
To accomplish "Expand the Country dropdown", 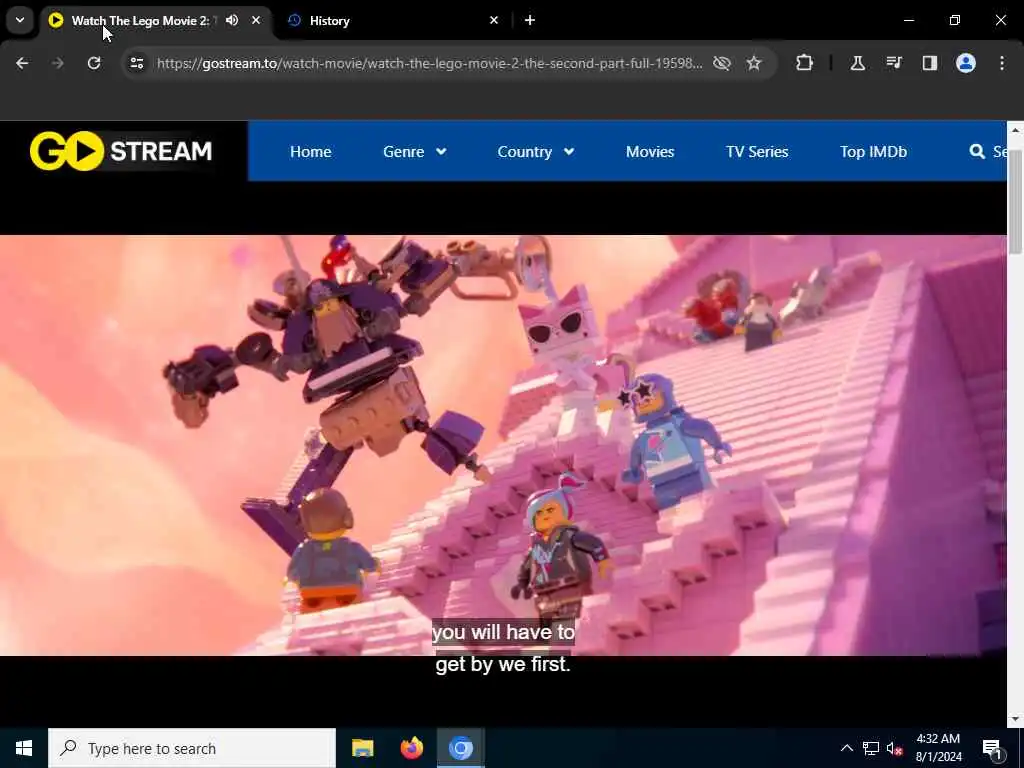I will 536,152.
